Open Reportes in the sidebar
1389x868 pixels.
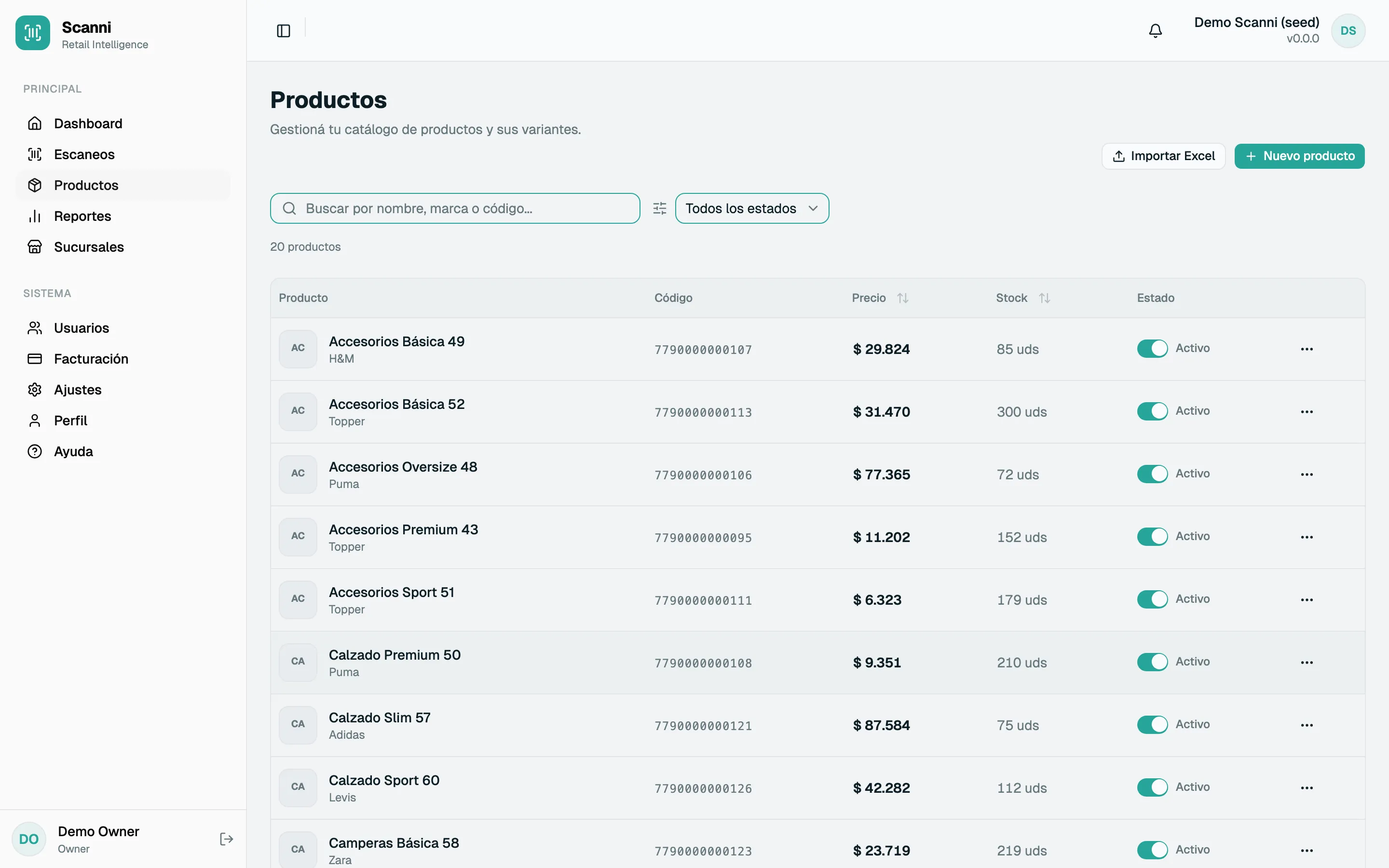click(x=123, y=217)
